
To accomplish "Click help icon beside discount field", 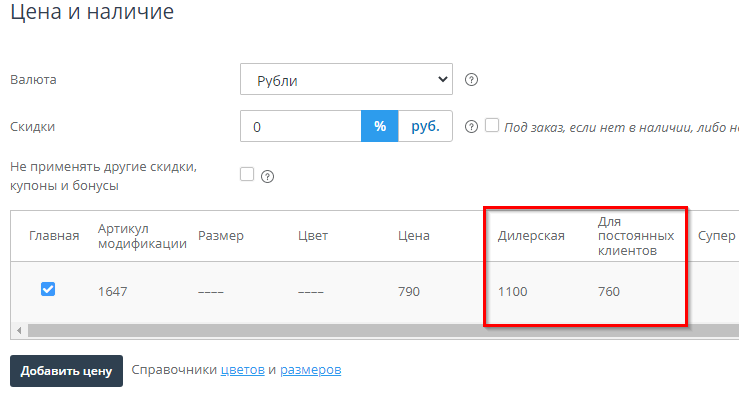I will coord(472,127).
